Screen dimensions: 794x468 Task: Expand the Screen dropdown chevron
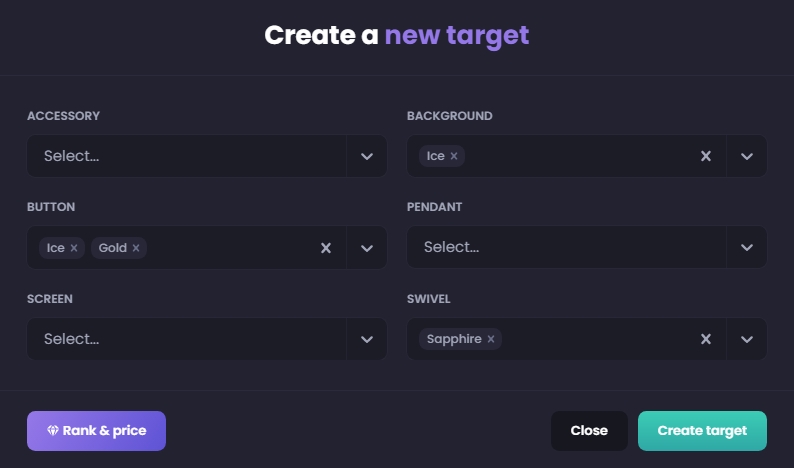[x=367, y=339]
